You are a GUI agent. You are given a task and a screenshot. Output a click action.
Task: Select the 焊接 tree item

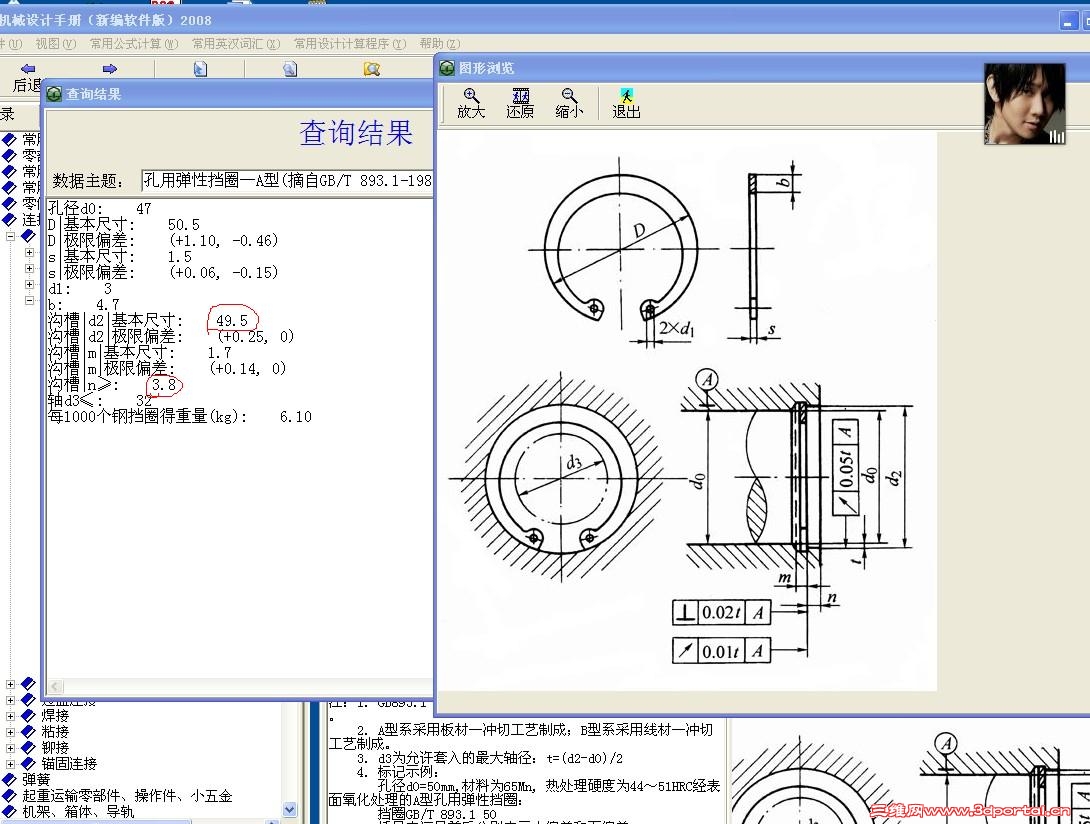point(55,715)
